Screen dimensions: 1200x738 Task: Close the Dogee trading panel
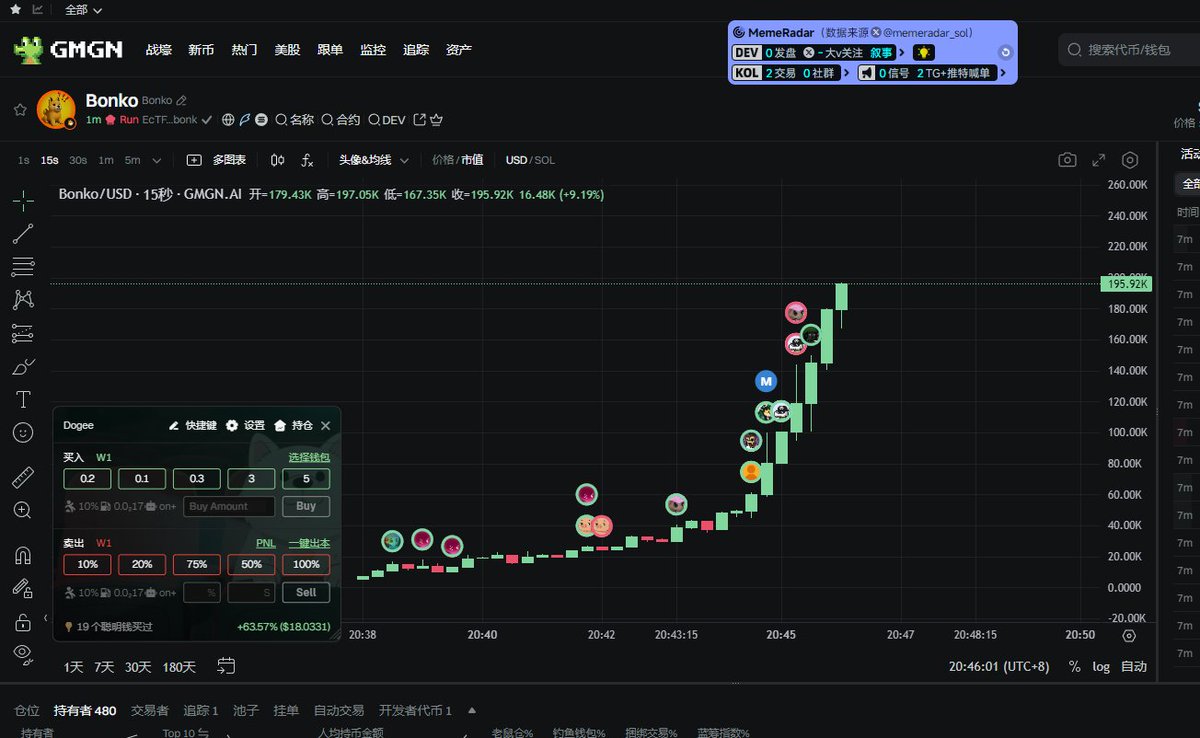325,425
